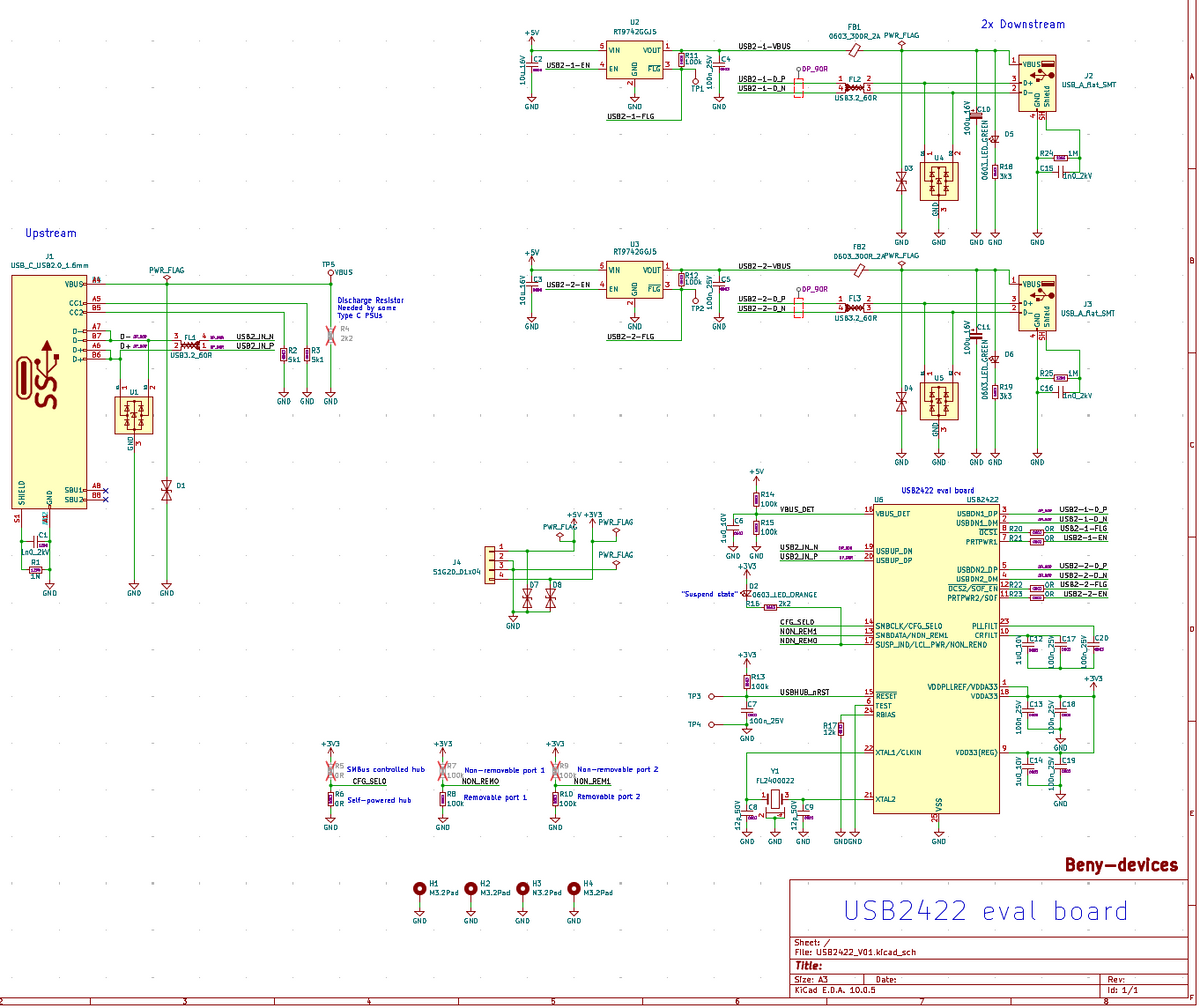Select mounting hole H2
This screenshot has width=1200, height=1008.
471,888
